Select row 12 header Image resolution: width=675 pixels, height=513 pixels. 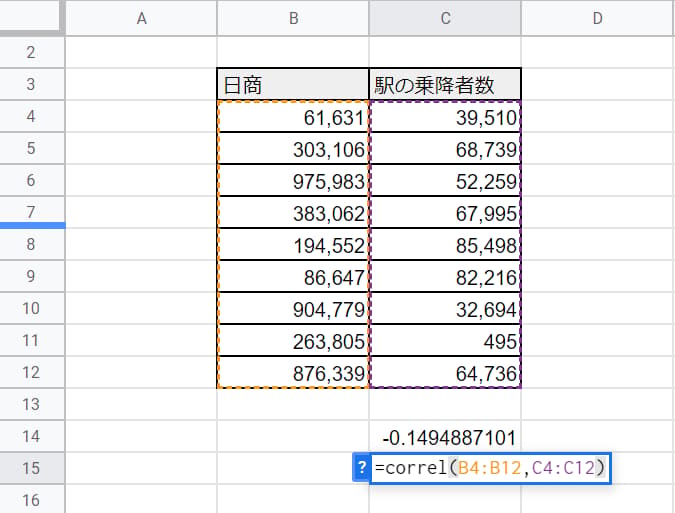[32, 372]
